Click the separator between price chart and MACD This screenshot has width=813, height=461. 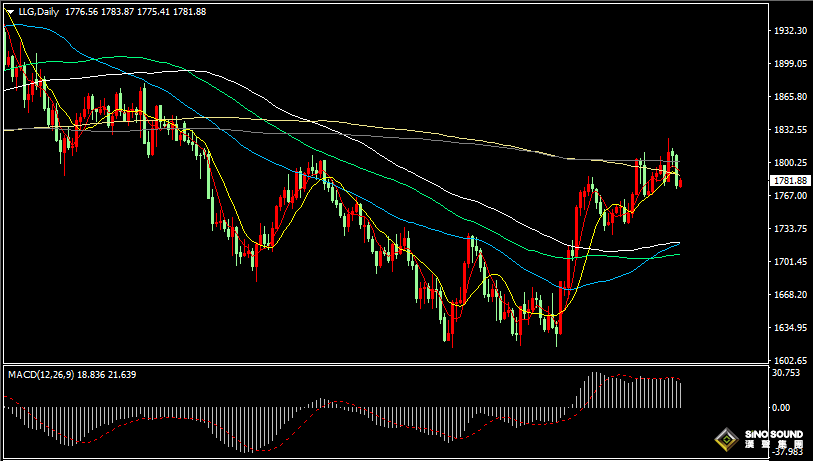[x=385, y=364]
